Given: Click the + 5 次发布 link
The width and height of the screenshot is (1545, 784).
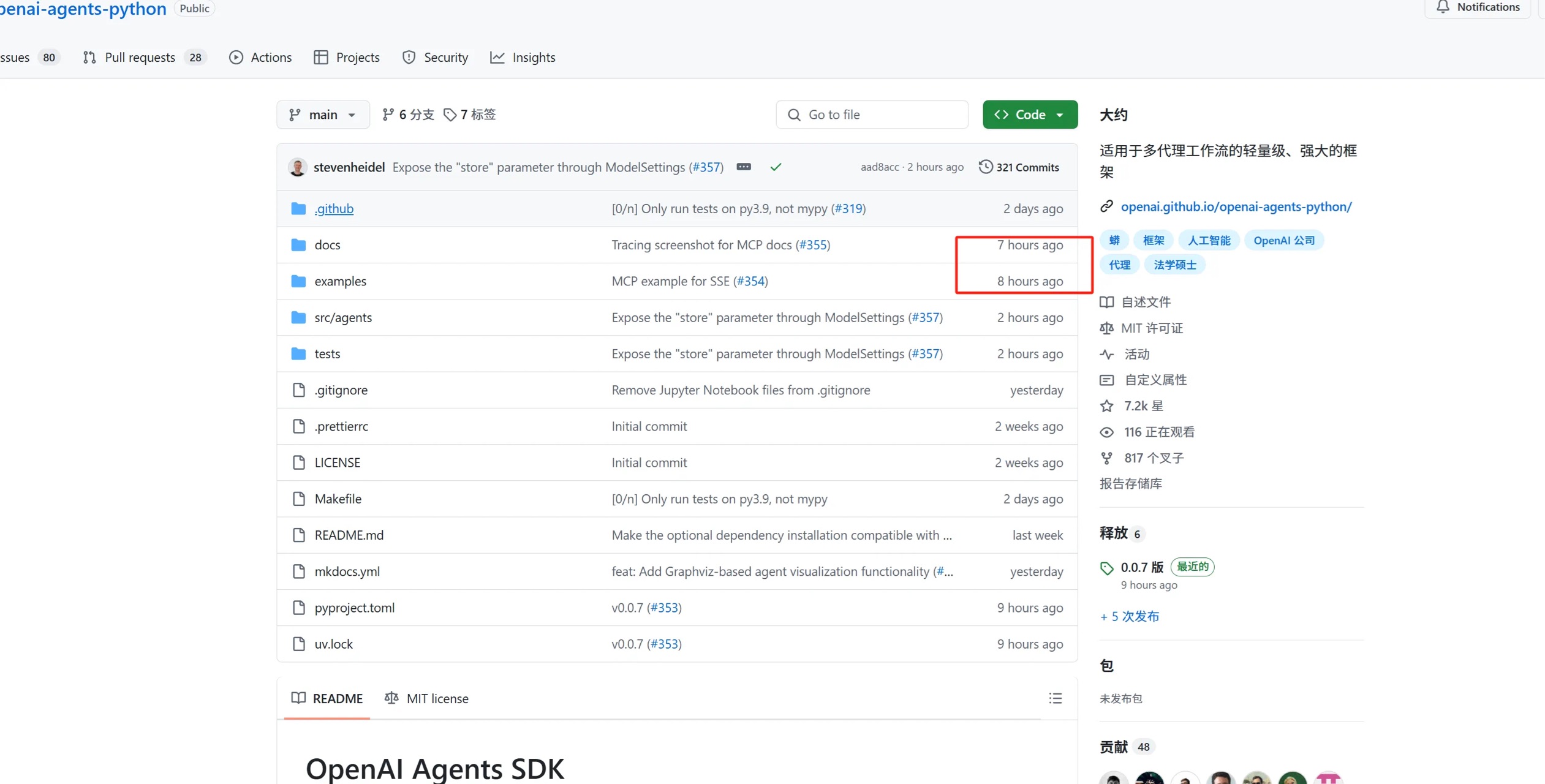Looking at the screenshot, I should coord(1129,616).
